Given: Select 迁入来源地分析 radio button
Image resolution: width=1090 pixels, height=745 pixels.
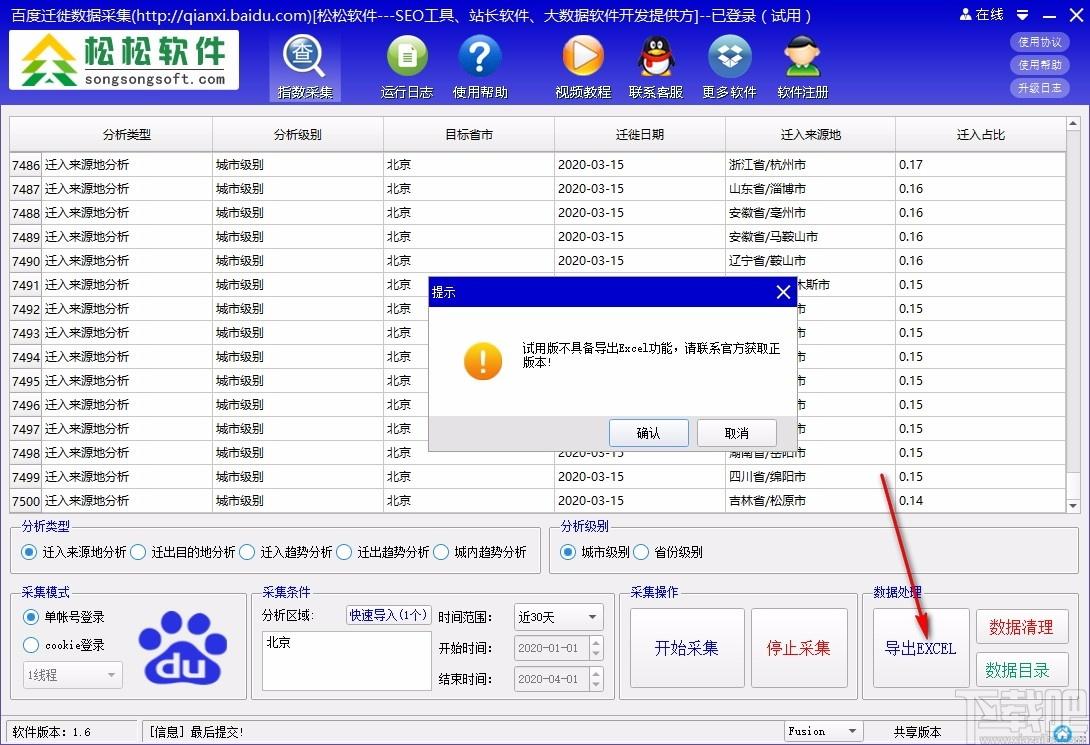Looking at the screenshot, I should coord(74,552).
